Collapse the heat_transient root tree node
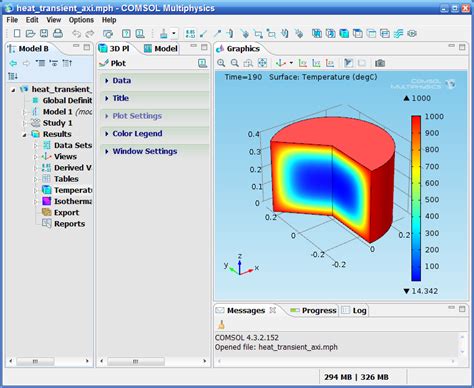This screenshot has height=388, width=474. (x=13, y=90)
